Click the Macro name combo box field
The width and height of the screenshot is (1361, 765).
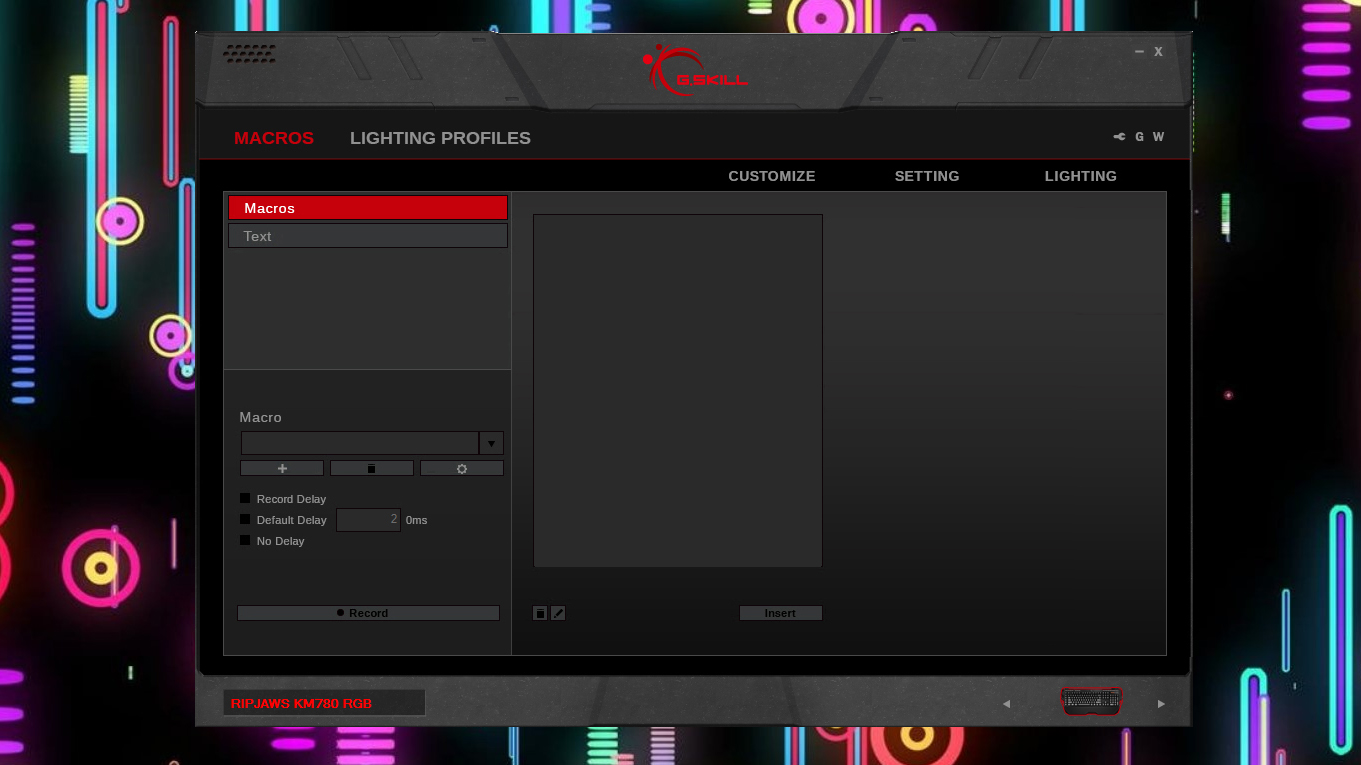(360, 443)
